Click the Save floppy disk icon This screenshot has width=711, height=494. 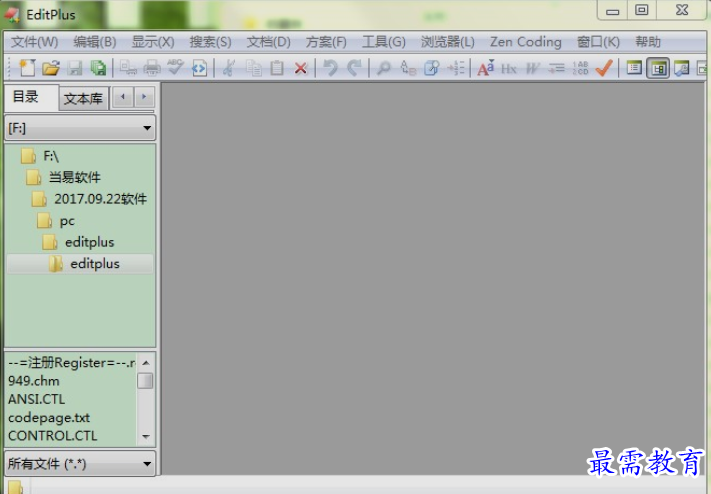tap(75, 68)
